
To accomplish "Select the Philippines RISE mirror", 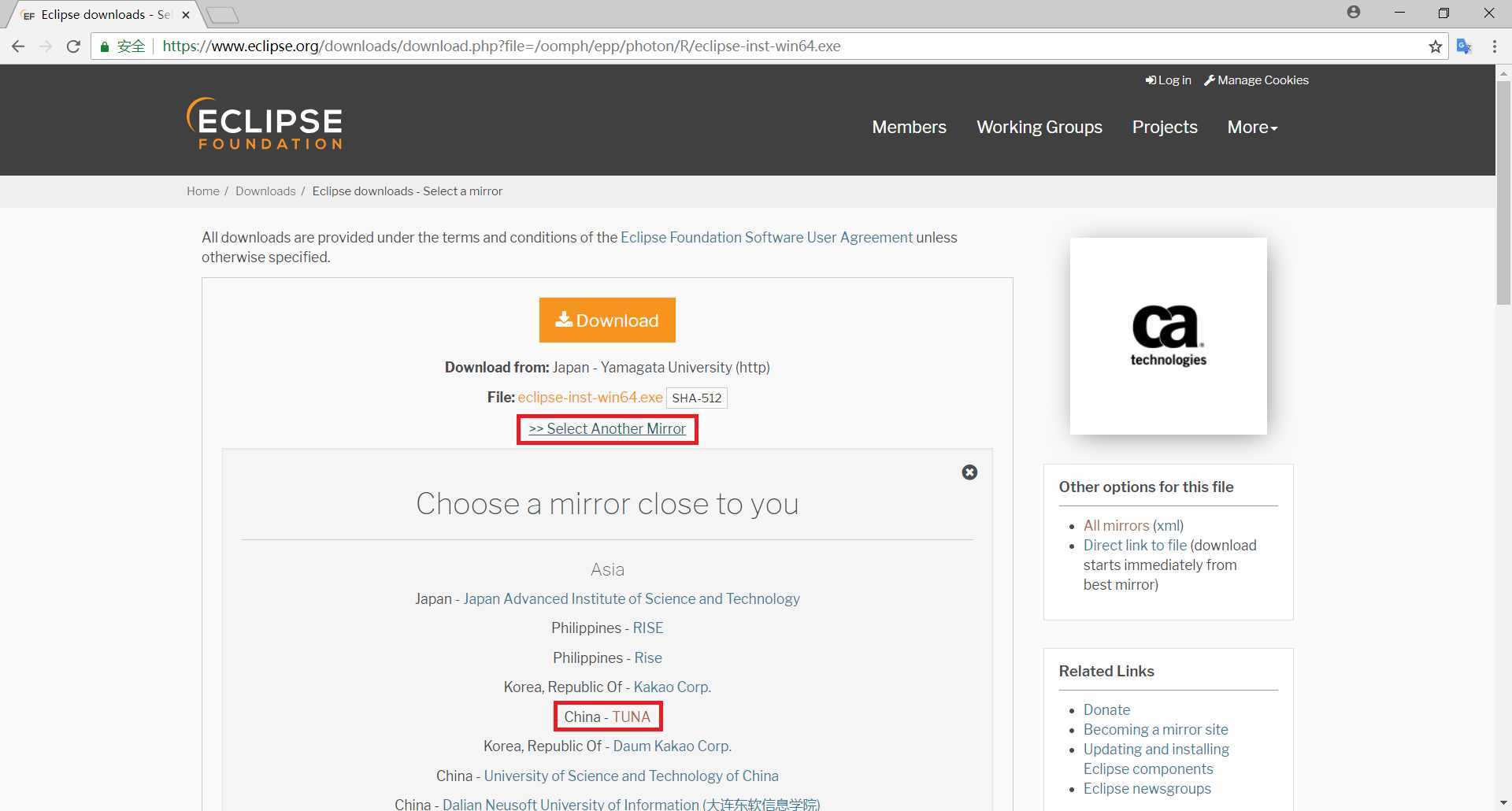I will click(x=648, y=628).
